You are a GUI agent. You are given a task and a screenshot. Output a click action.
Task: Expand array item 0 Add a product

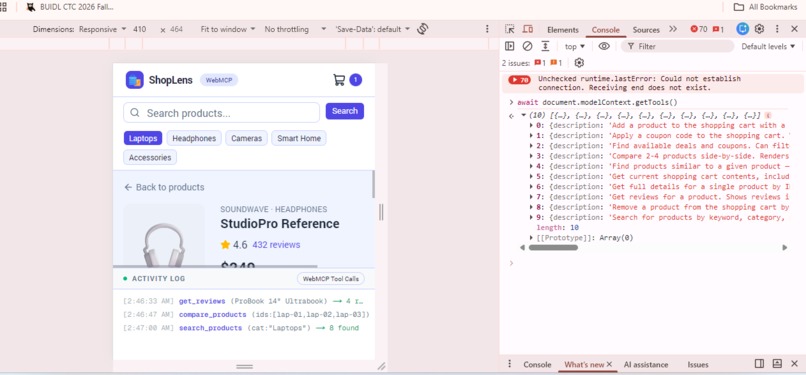pyautogui.click(x=532, y=125)
